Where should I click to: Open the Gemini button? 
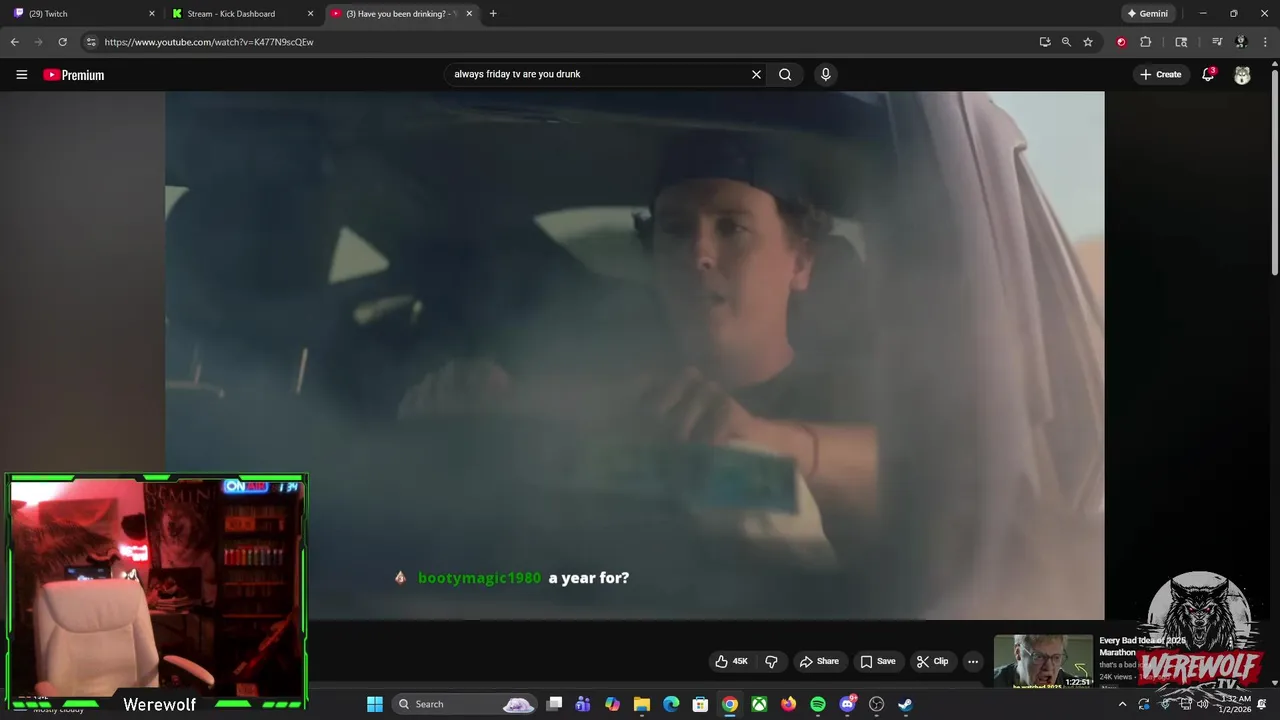pyautogui.click(x=1147, y=13)
